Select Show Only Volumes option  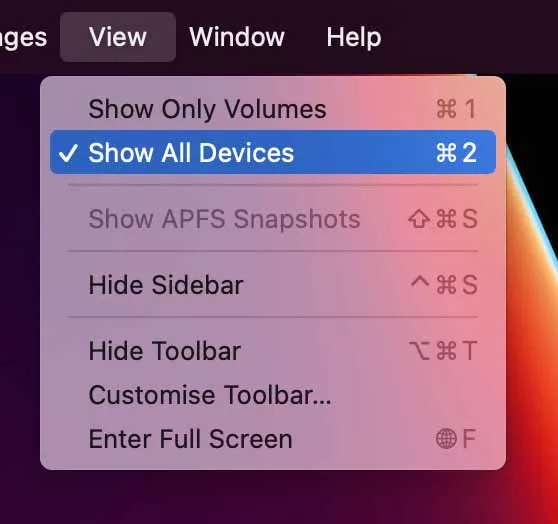[x=273, y=109]
